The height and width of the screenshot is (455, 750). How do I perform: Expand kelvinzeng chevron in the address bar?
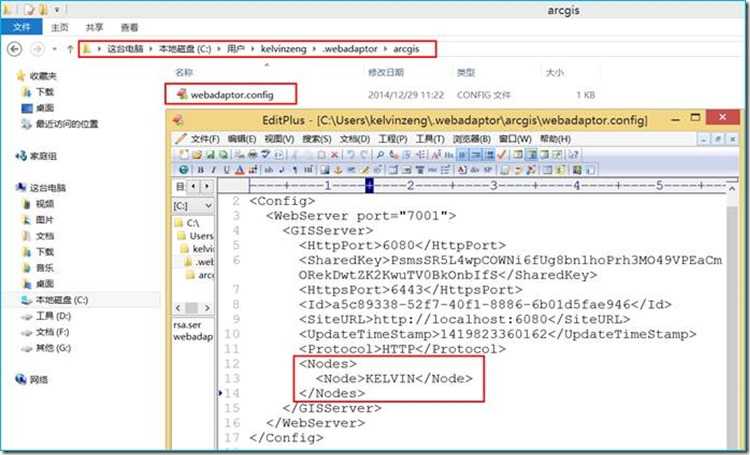(314, 49)
